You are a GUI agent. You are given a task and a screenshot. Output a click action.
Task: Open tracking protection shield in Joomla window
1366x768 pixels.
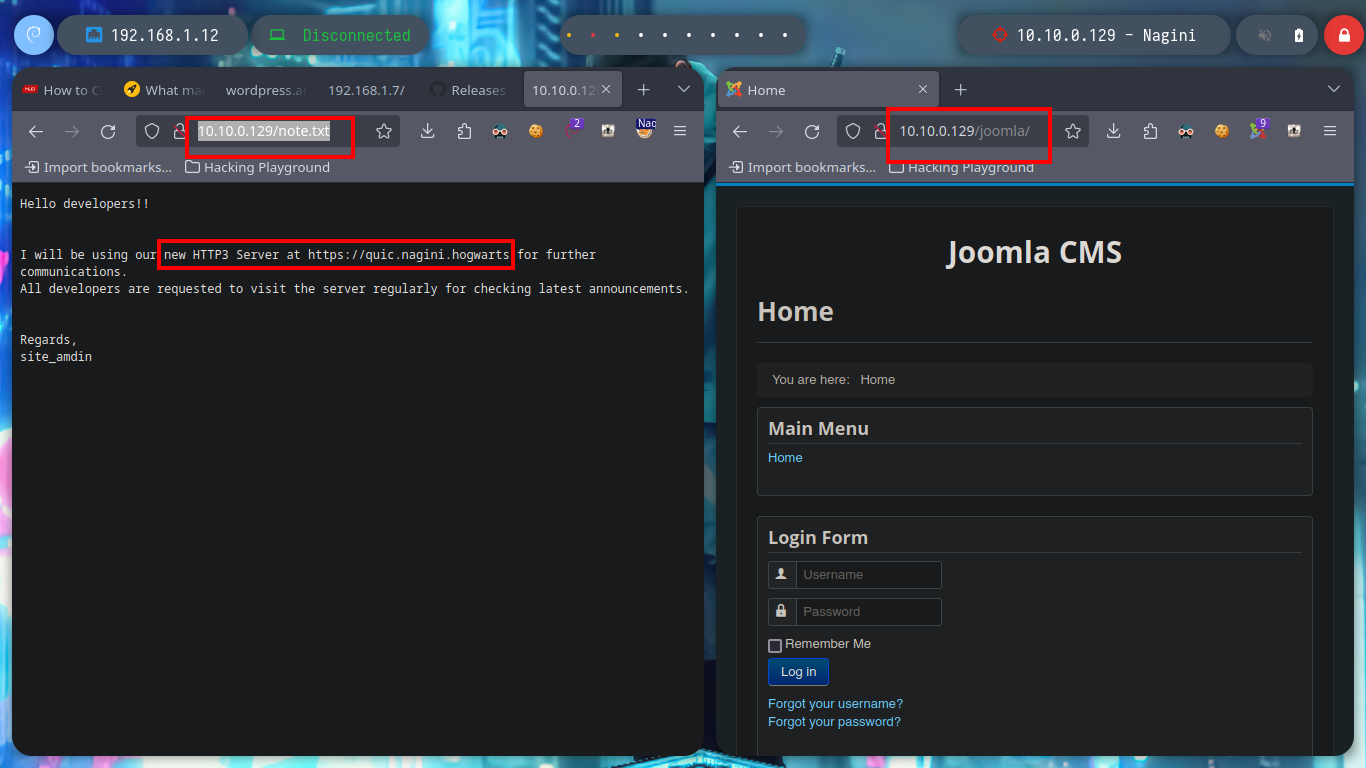tap(853, 131)
